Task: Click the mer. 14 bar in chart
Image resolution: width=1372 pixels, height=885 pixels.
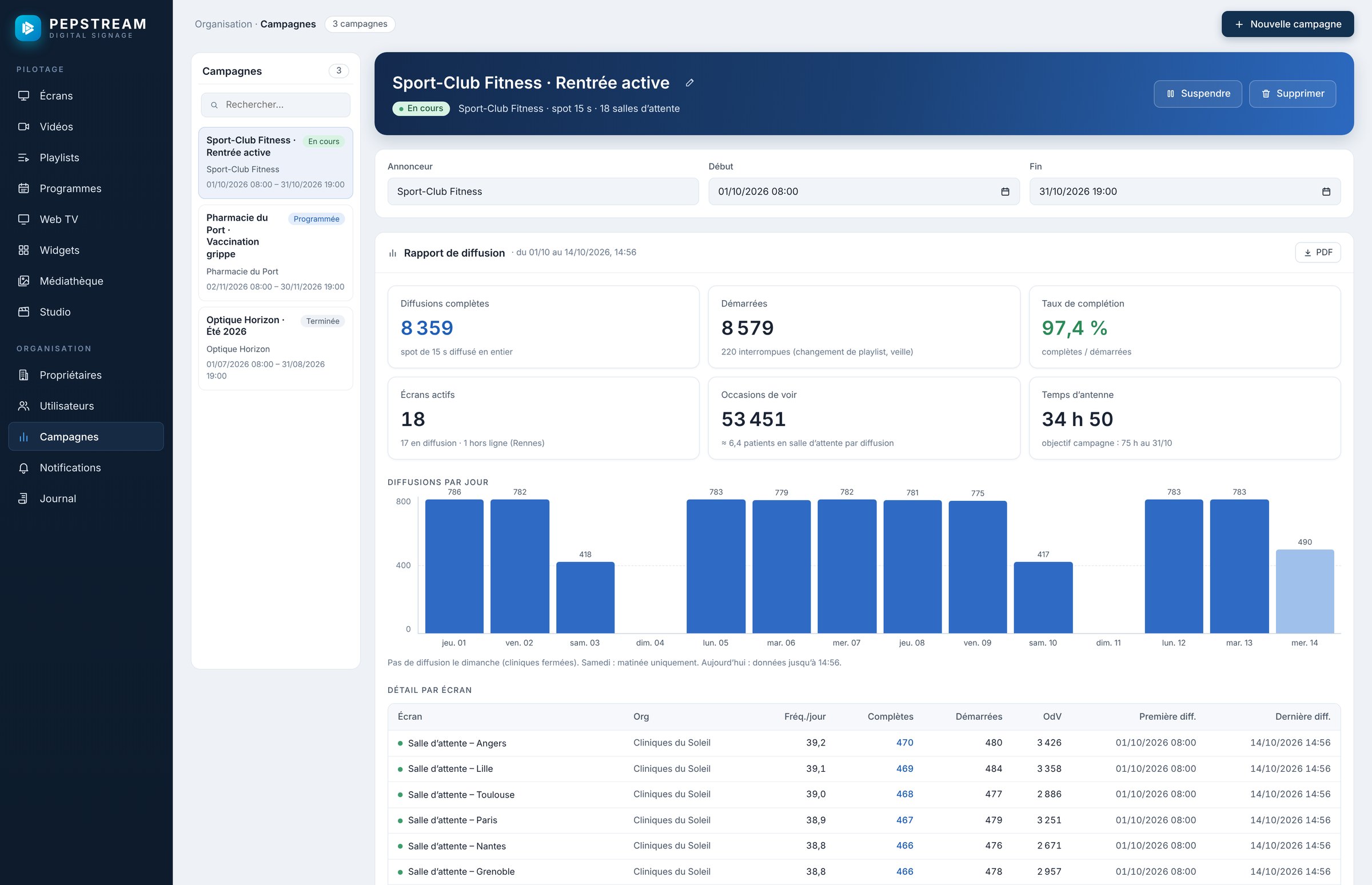Action: coord(1304,591)
